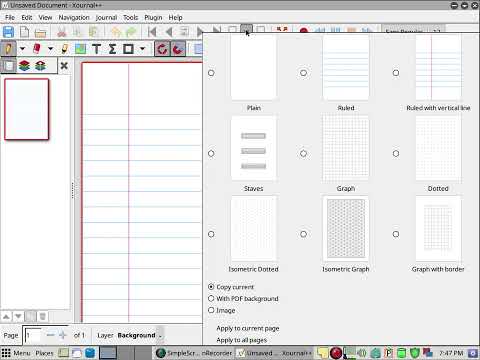Open the Plugin menu
Screen dimensions: 480x360
coord(153,17)
